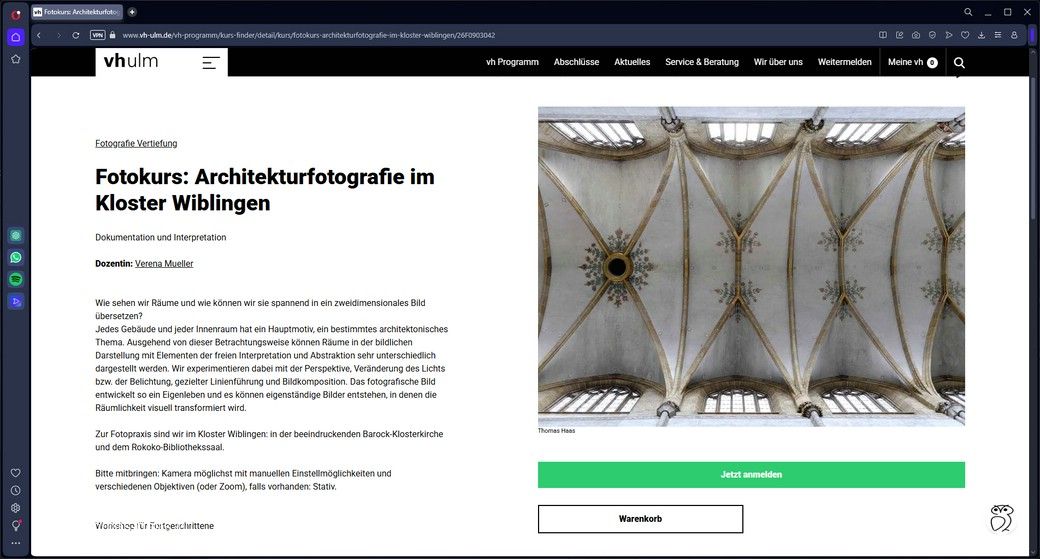The width and height of the screenshot is (1040, 559).
Task: Open the browser profile account icon
Action: [x=1014, y=35]
